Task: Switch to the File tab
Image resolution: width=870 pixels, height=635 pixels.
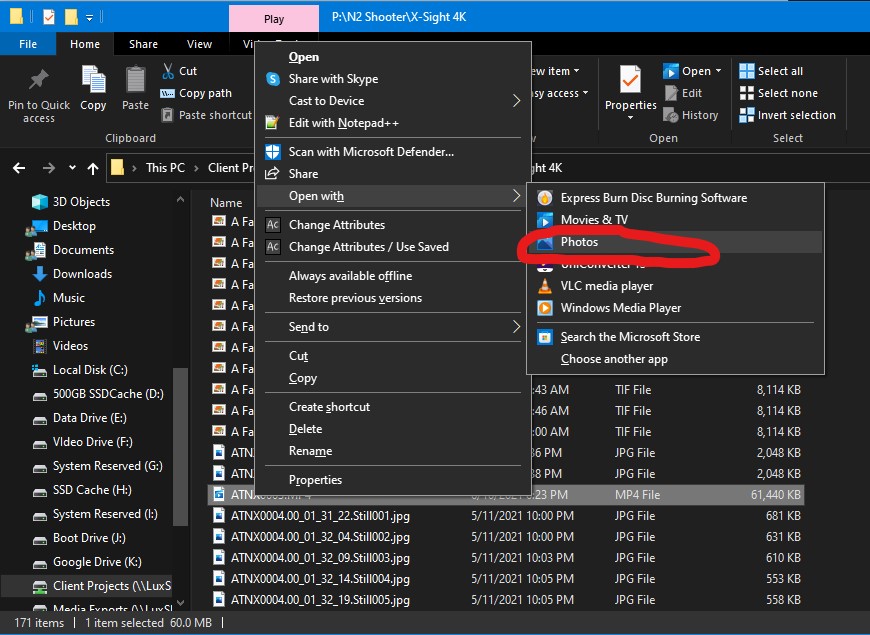Action: coord(28,44)
